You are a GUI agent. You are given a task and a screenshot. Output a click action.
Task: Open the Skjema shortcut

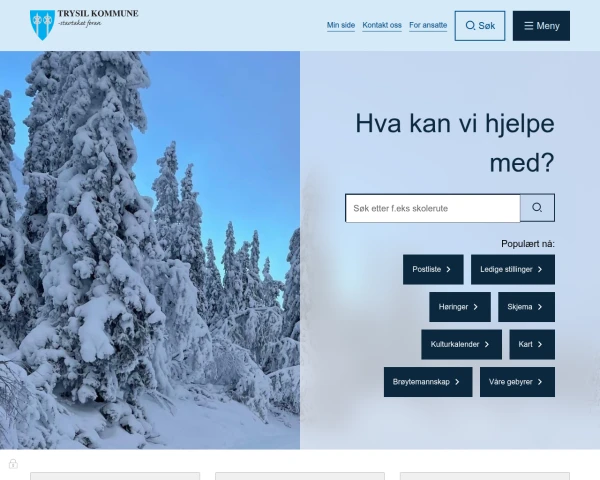526,307
